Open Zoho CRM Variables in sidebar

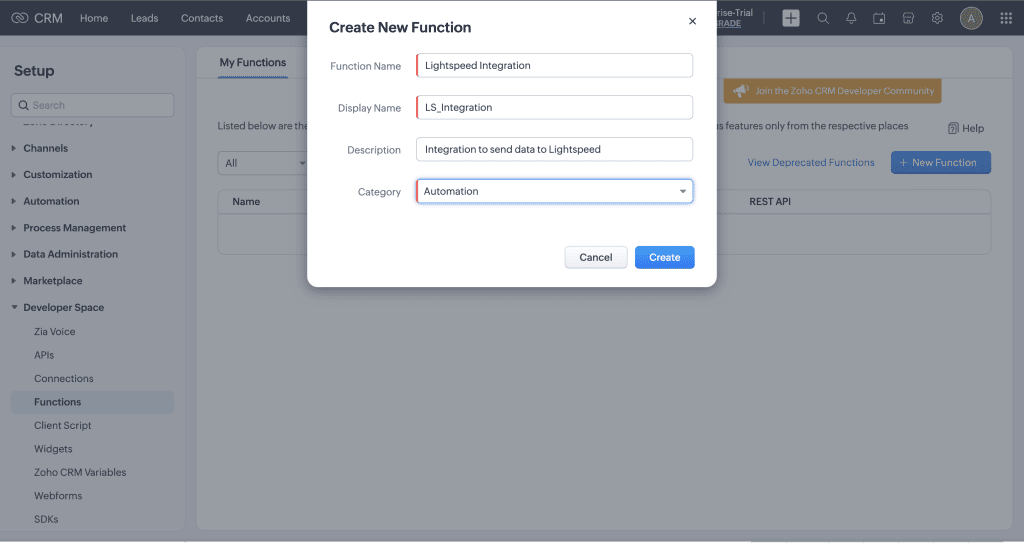tap(80, 472)
